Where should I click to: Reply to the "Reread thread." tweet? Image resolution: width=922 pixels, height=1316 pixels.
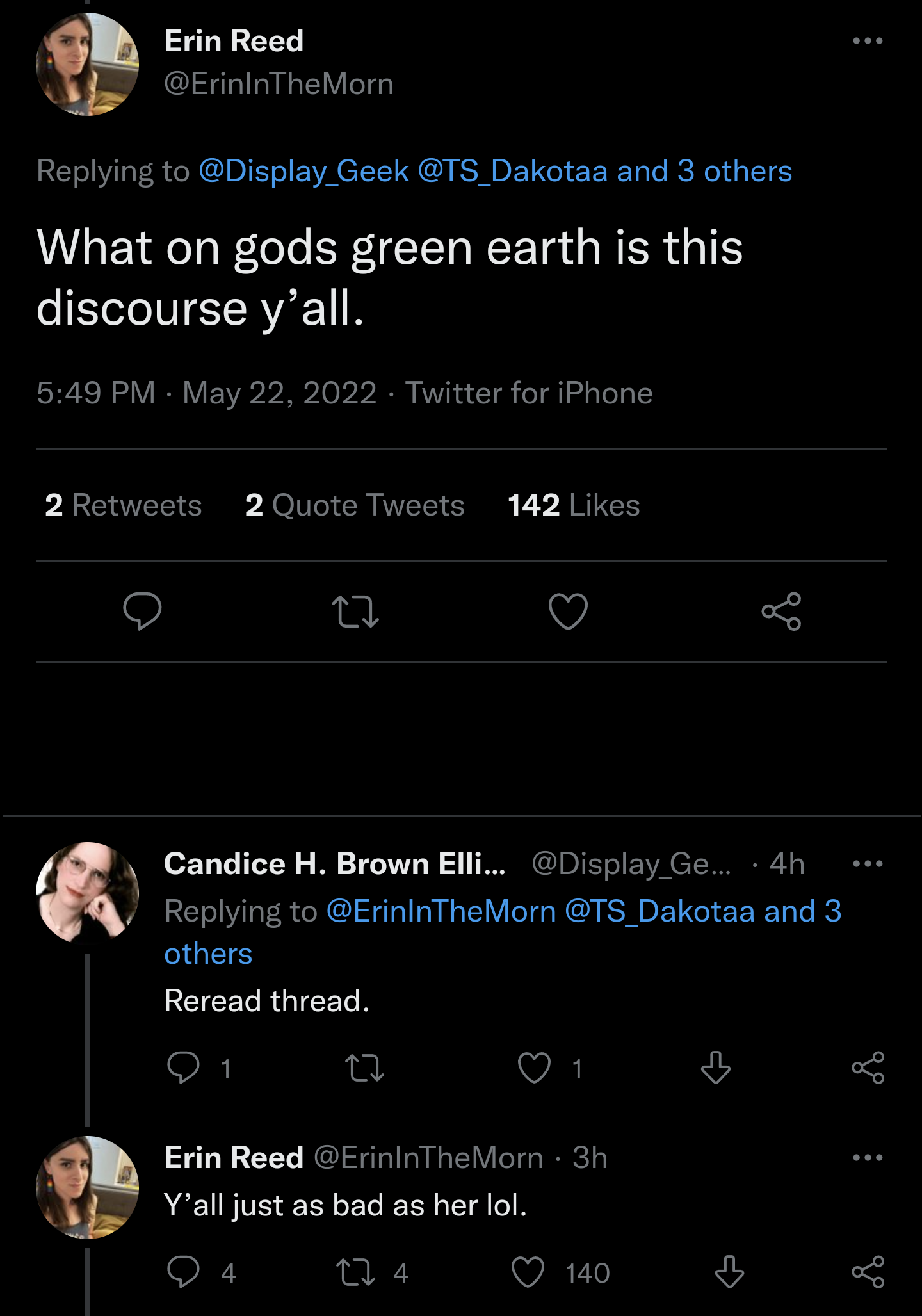[x=184, y=1068]
